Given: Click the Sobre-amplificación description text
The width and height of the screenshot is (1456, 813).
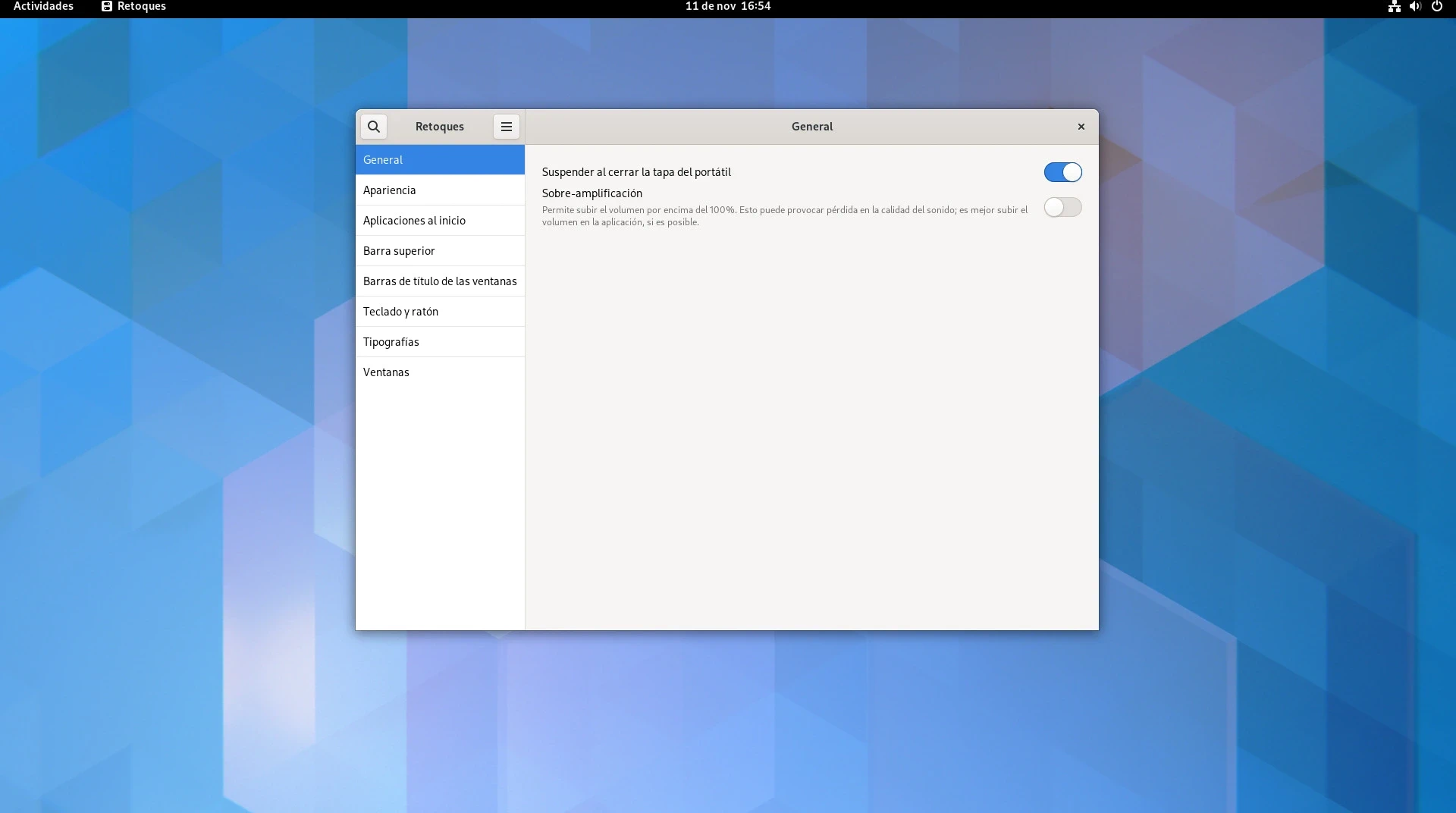Looking at the screenshot, I should (x=784, y=216).
